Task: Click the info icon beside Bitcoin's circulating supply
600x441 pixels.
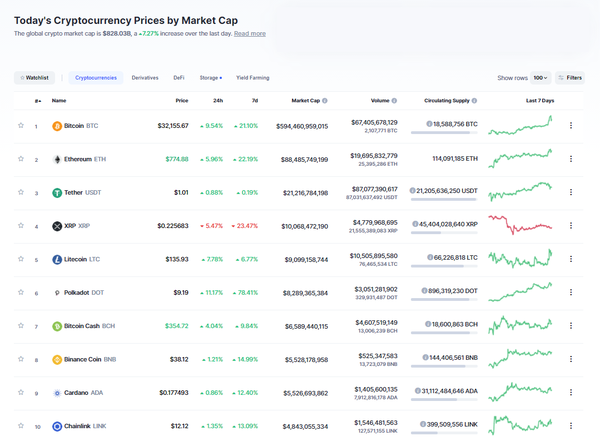Action: click(x=429, y=124)
